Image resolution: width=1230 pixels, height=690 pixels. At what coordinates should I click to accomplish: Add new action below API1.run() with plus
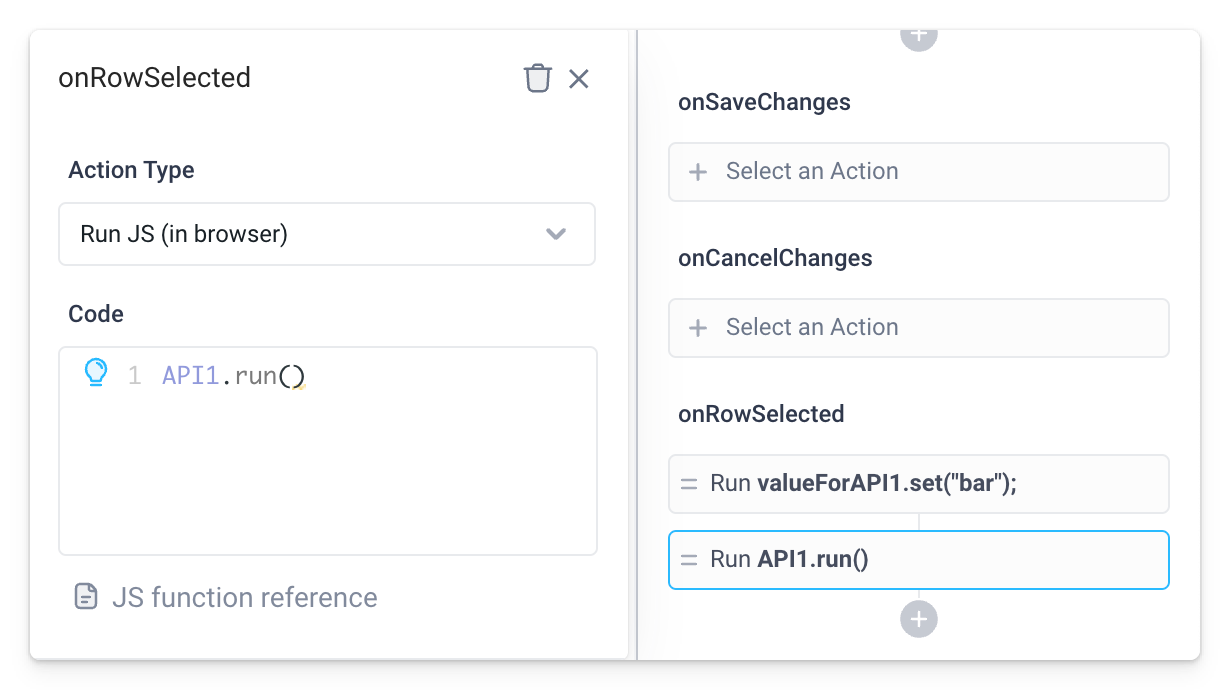(x=918, y=619)
